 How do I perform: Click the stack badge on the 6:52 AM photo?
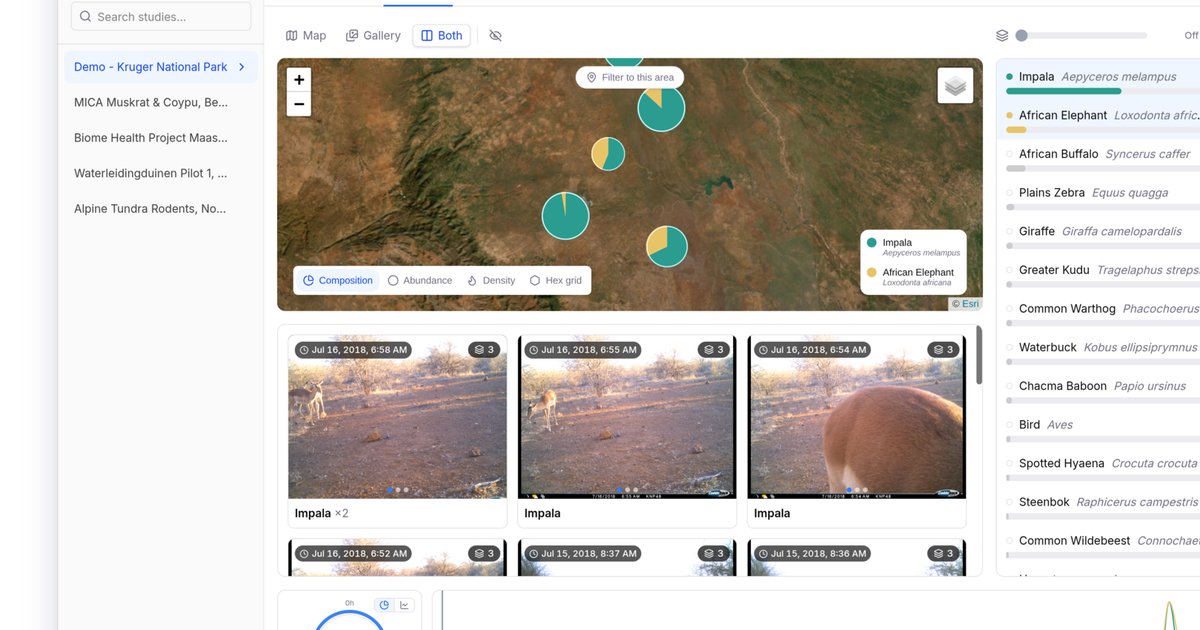point(485,553)
